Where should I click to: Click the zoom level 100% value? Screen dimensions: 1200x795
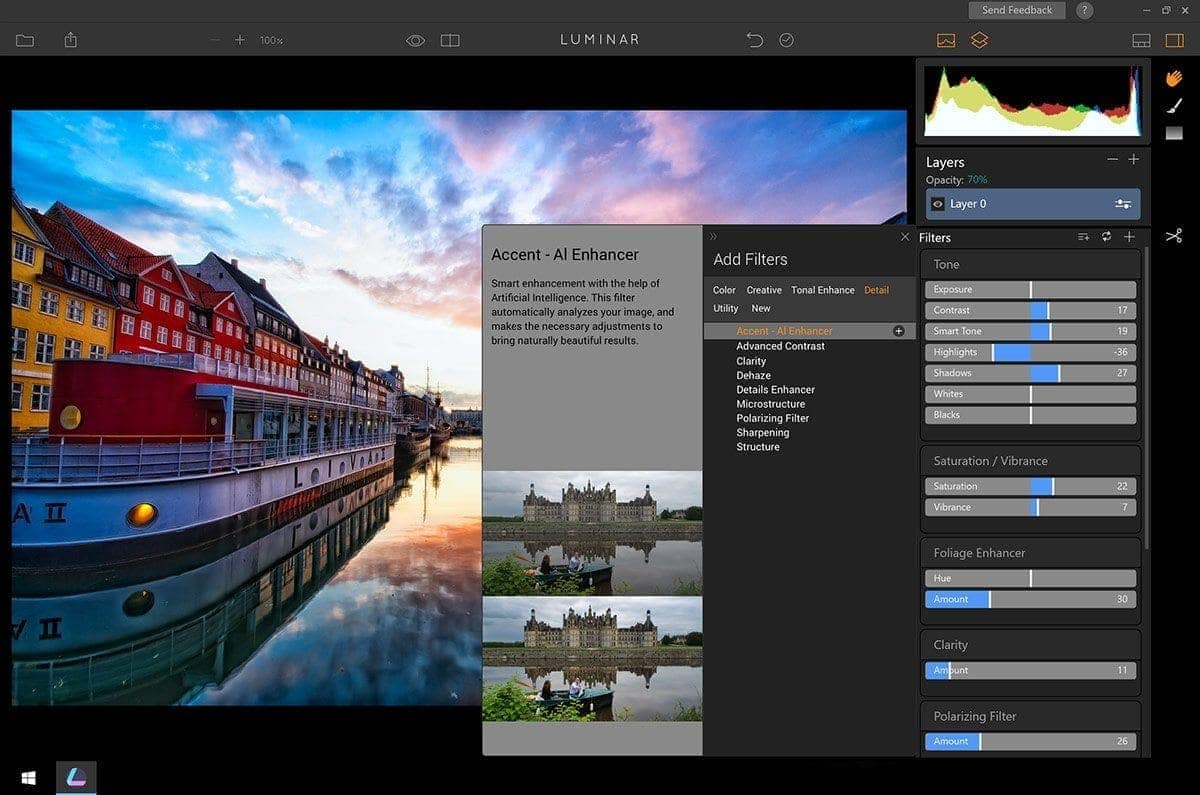pyautogui.click(x=271, y=41)
